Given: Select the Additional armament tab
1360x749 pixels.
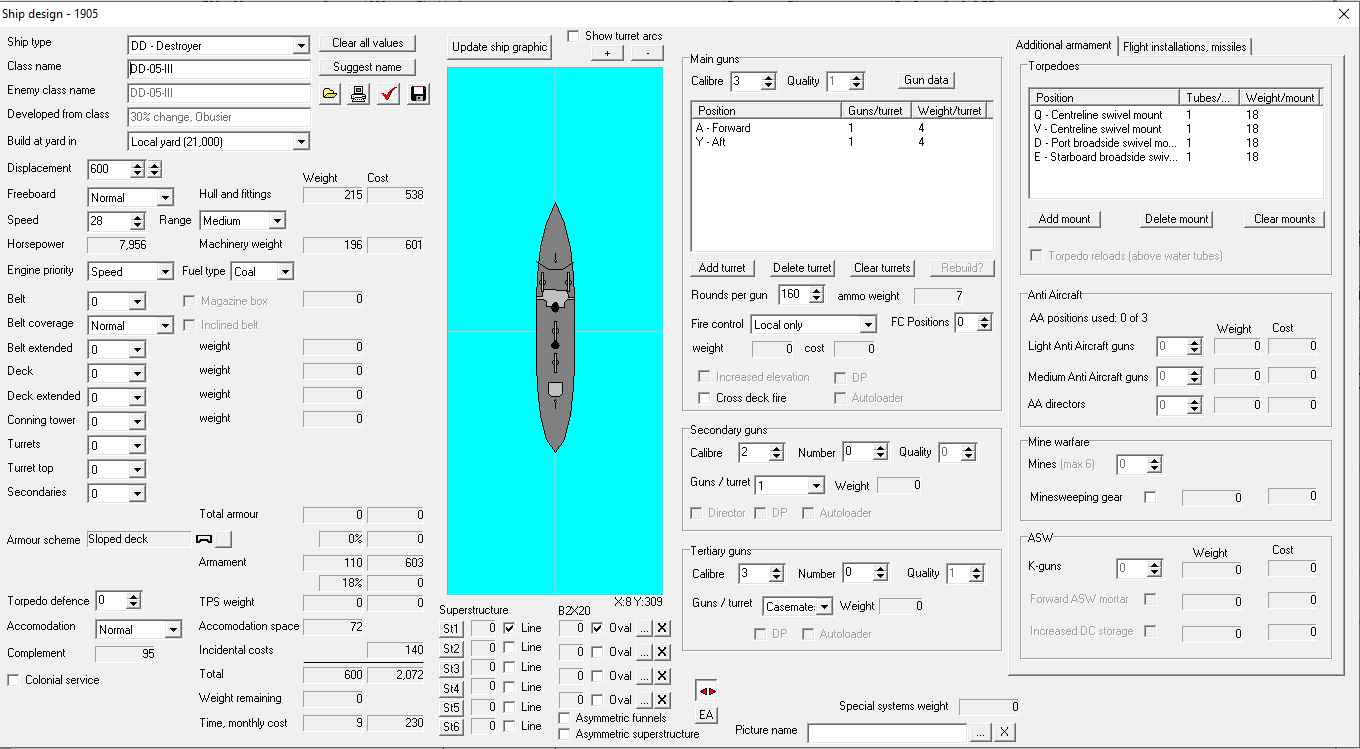Looking at the screenshot, I should pos(1063,45).
